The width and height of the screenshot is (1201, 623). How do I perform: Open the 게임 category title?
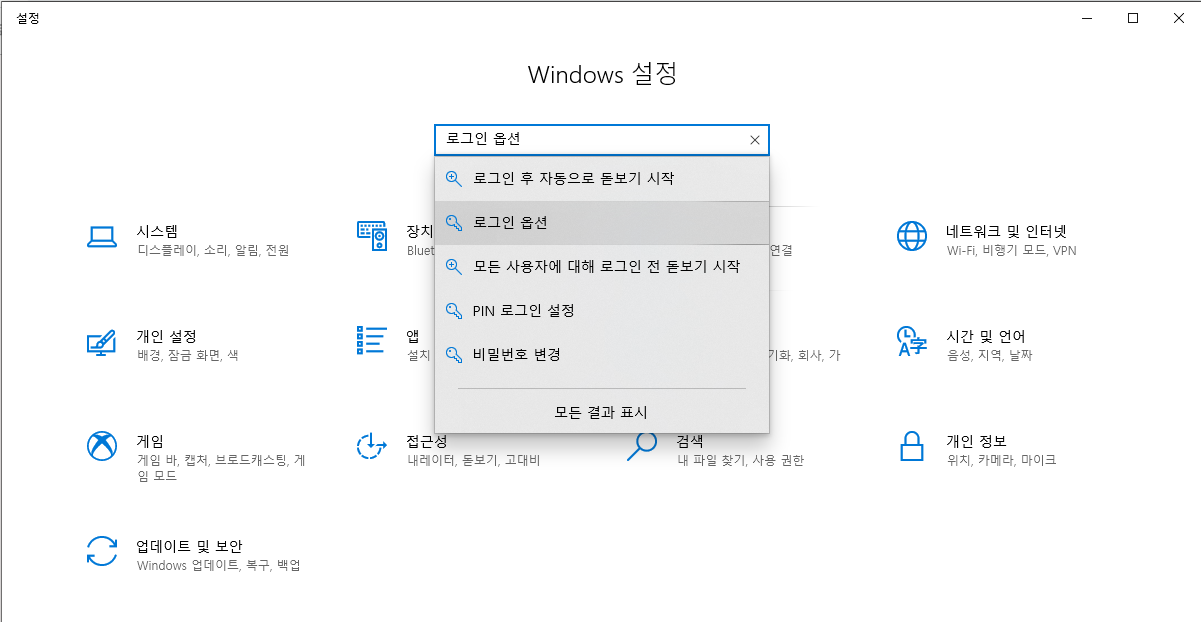[x=150, y=441]
